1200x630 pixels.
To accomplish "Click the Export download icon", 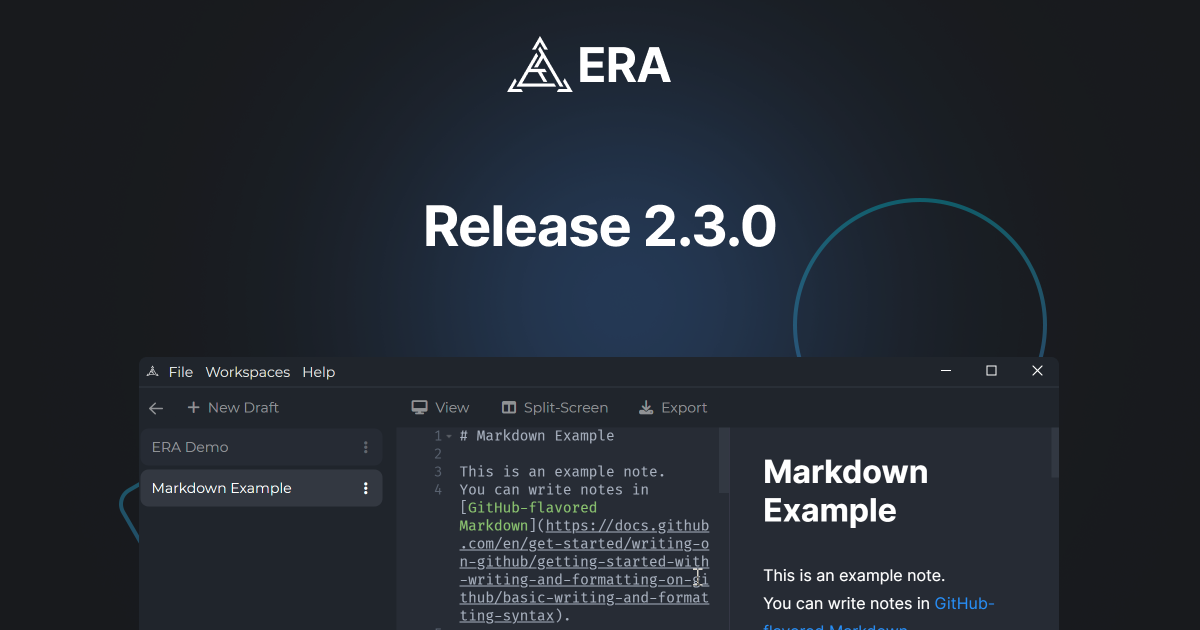I will 643,407.
